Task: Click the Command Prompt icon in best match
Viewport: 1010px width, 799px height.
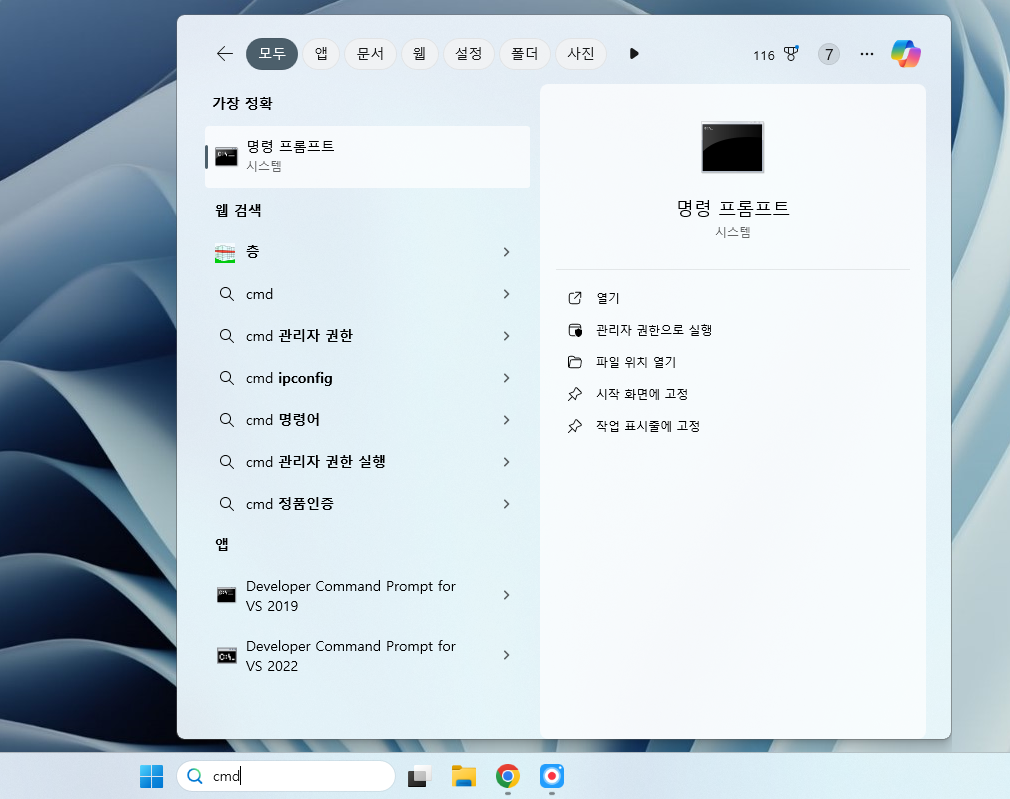Action: [226, 157]
